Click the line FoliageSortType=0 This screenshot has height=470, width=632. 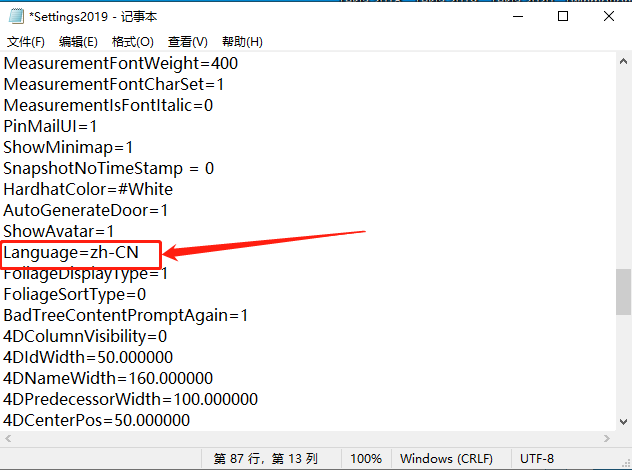coord(75,294)
